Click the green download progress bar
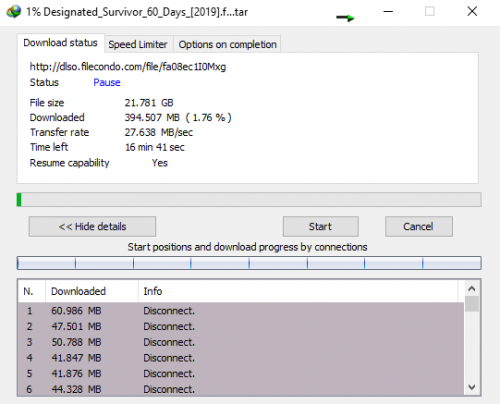The image size is (500, 404). coord(249,200)
